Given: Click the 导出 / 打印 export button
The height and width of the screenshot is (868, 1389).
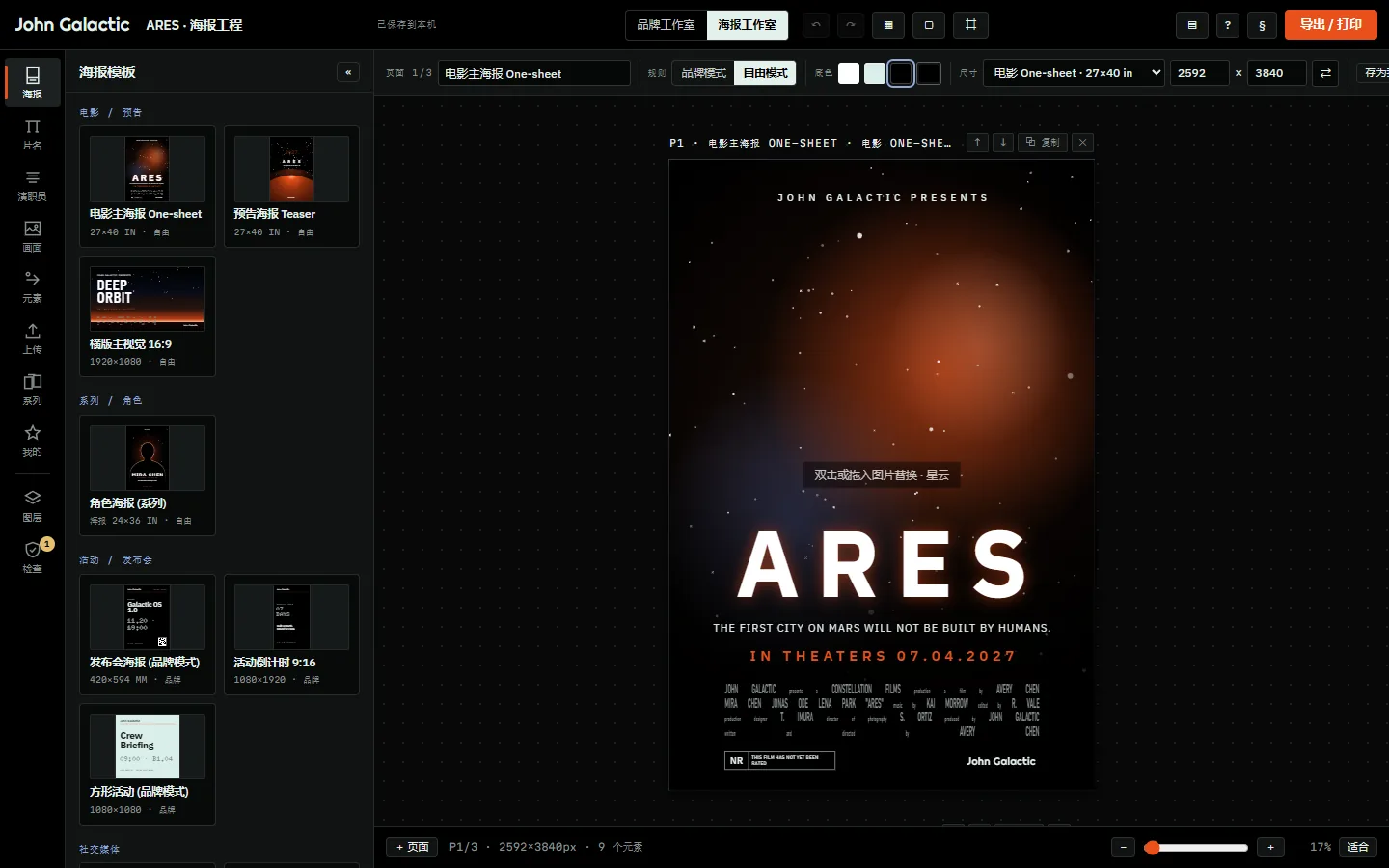Looking at the screenshot, I should tap(1331, 25).
